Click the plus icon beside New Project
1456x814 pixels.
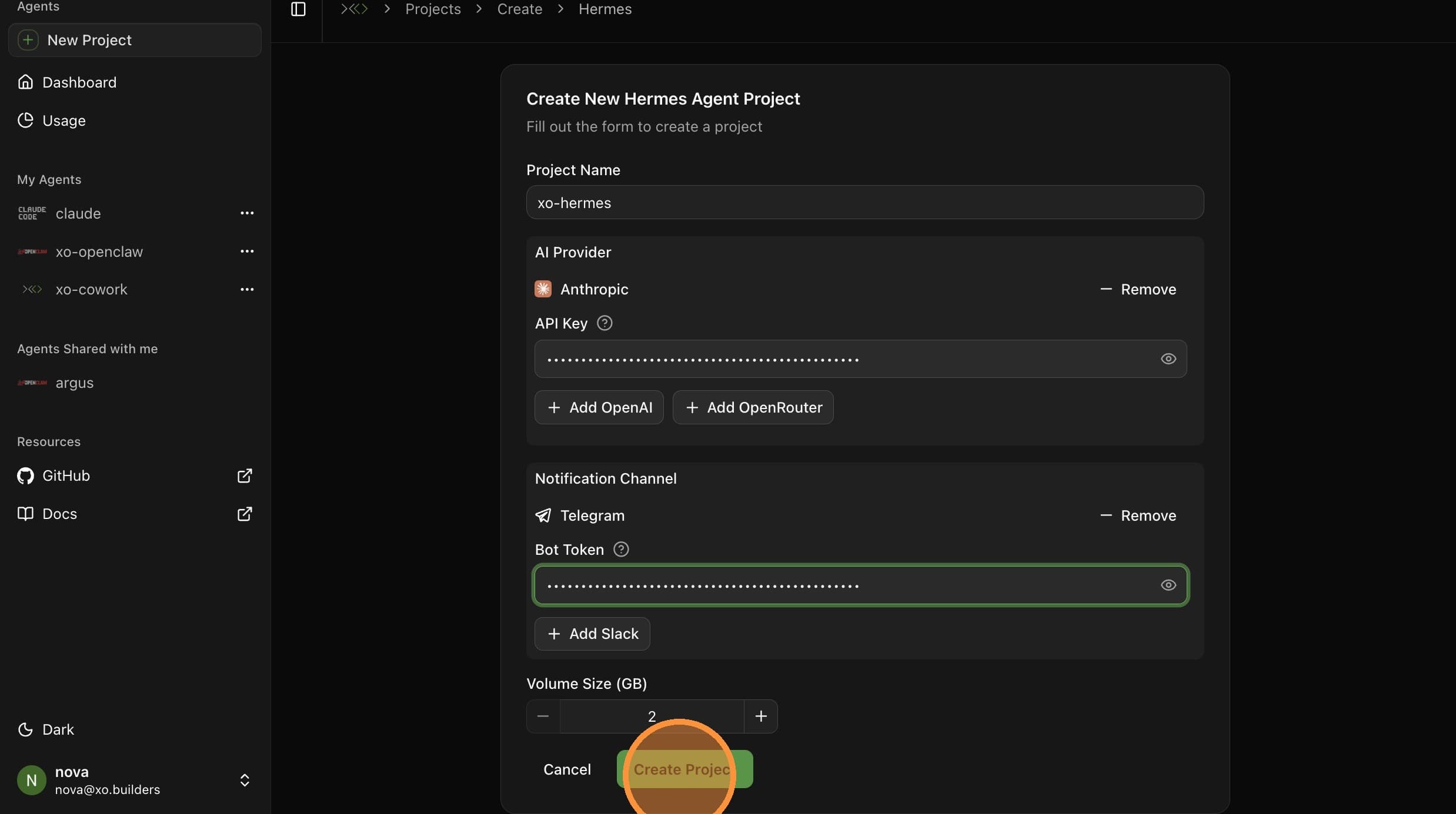click(x=28, y=40)
